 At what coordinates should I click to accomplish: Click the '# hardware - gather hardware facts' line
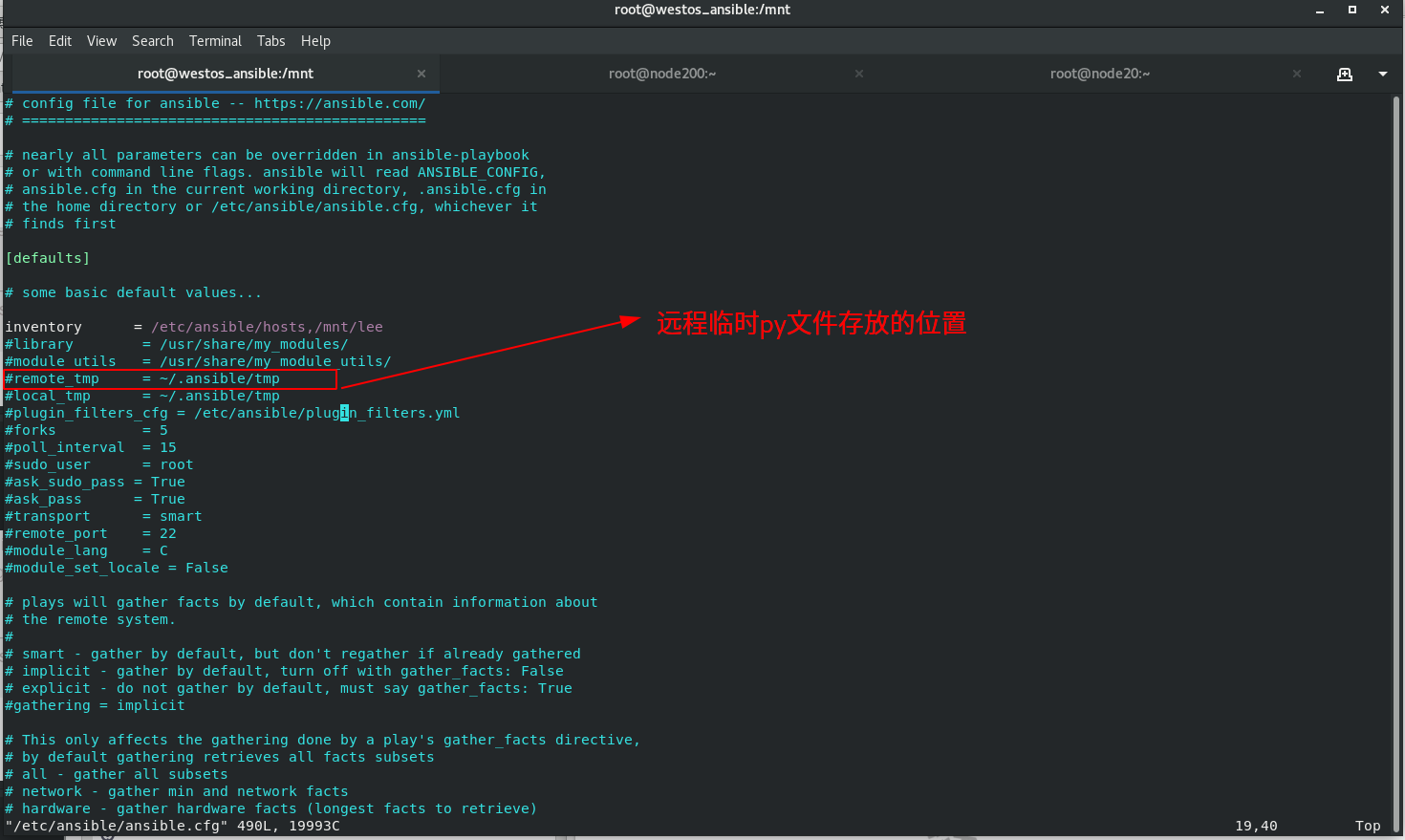point(271,808)
